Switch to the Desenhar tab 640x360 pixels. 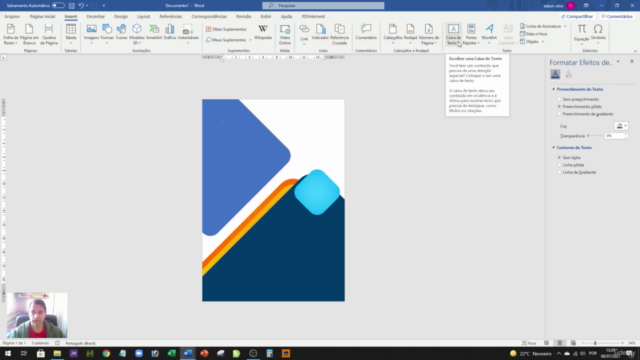coord(96,17)
